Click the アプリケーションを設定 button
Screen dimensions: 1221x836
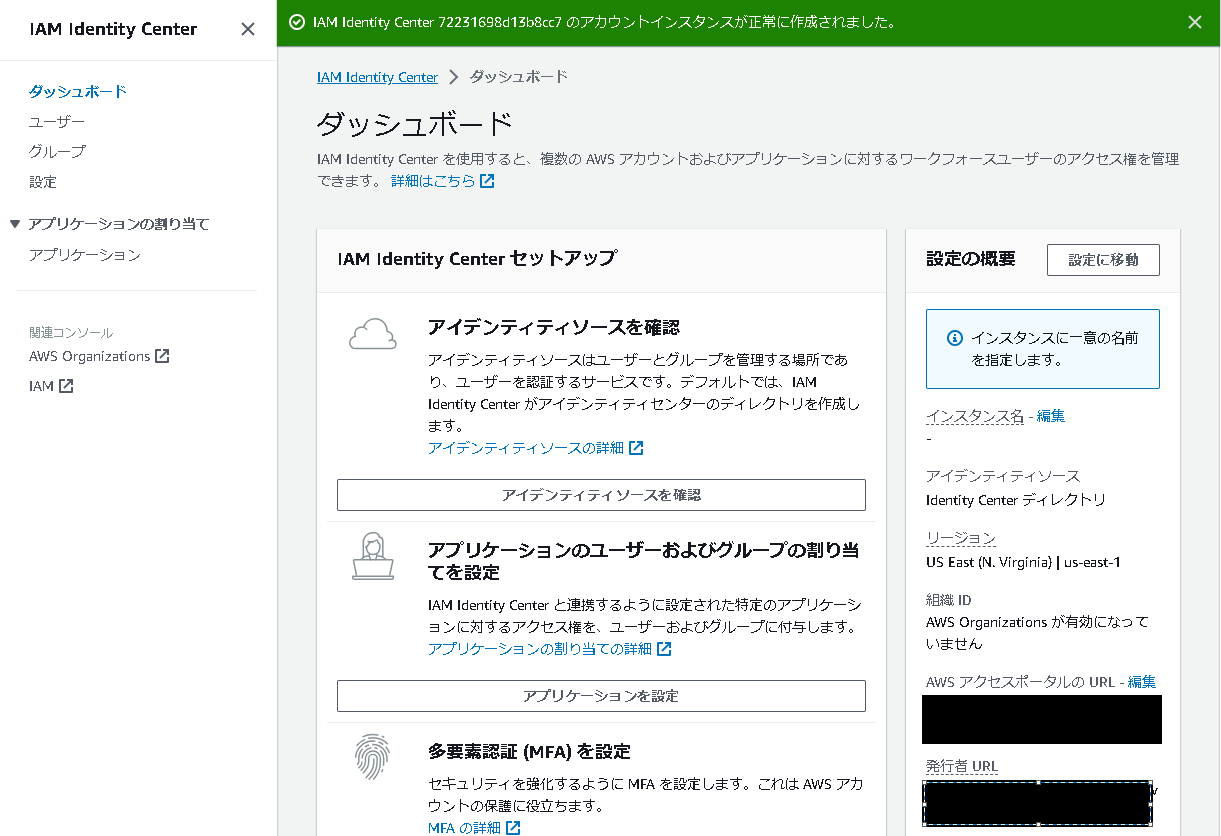[601, 696]
